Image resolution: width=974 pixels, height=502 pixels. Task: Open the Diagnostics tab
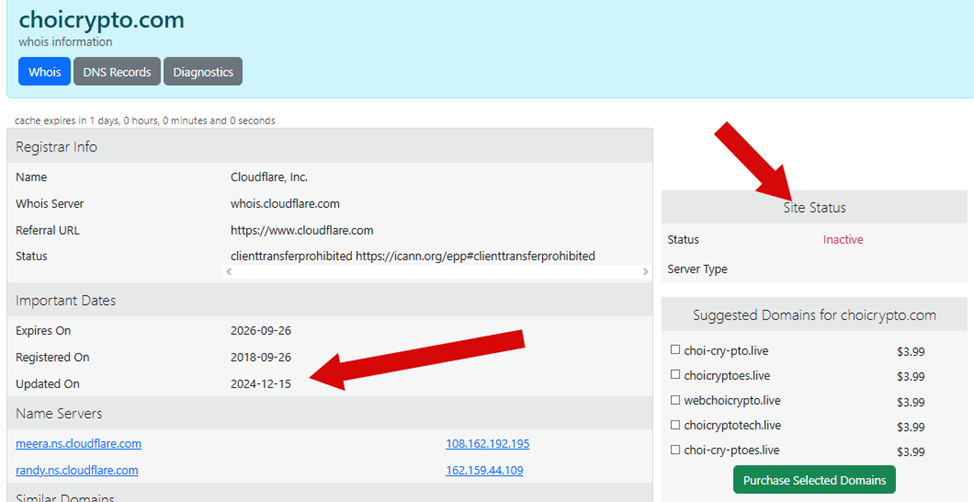click(x=203, y=71)
